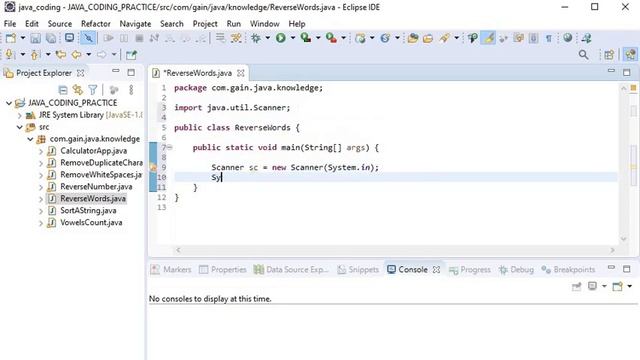Viewport: 640px width, 360px height.
Task: Select ReverseNumber.java in Project Explorer
Action: (96, 187)
